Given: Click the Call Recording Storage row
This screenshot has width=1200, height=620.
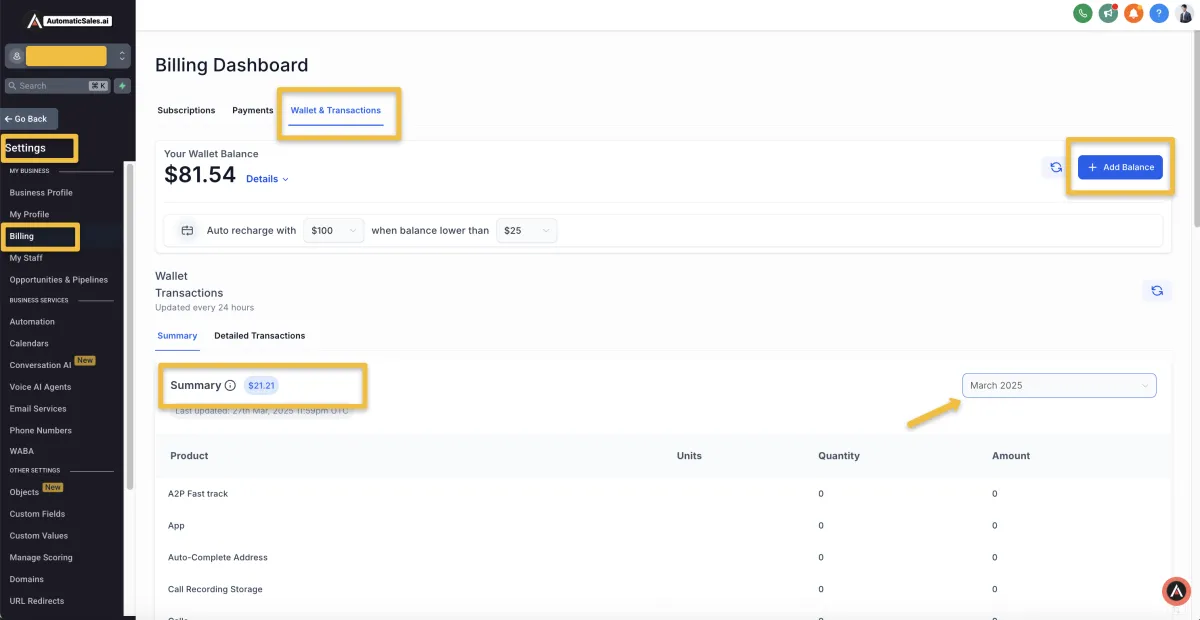Looking at the screenshot, I should [661, 589].
